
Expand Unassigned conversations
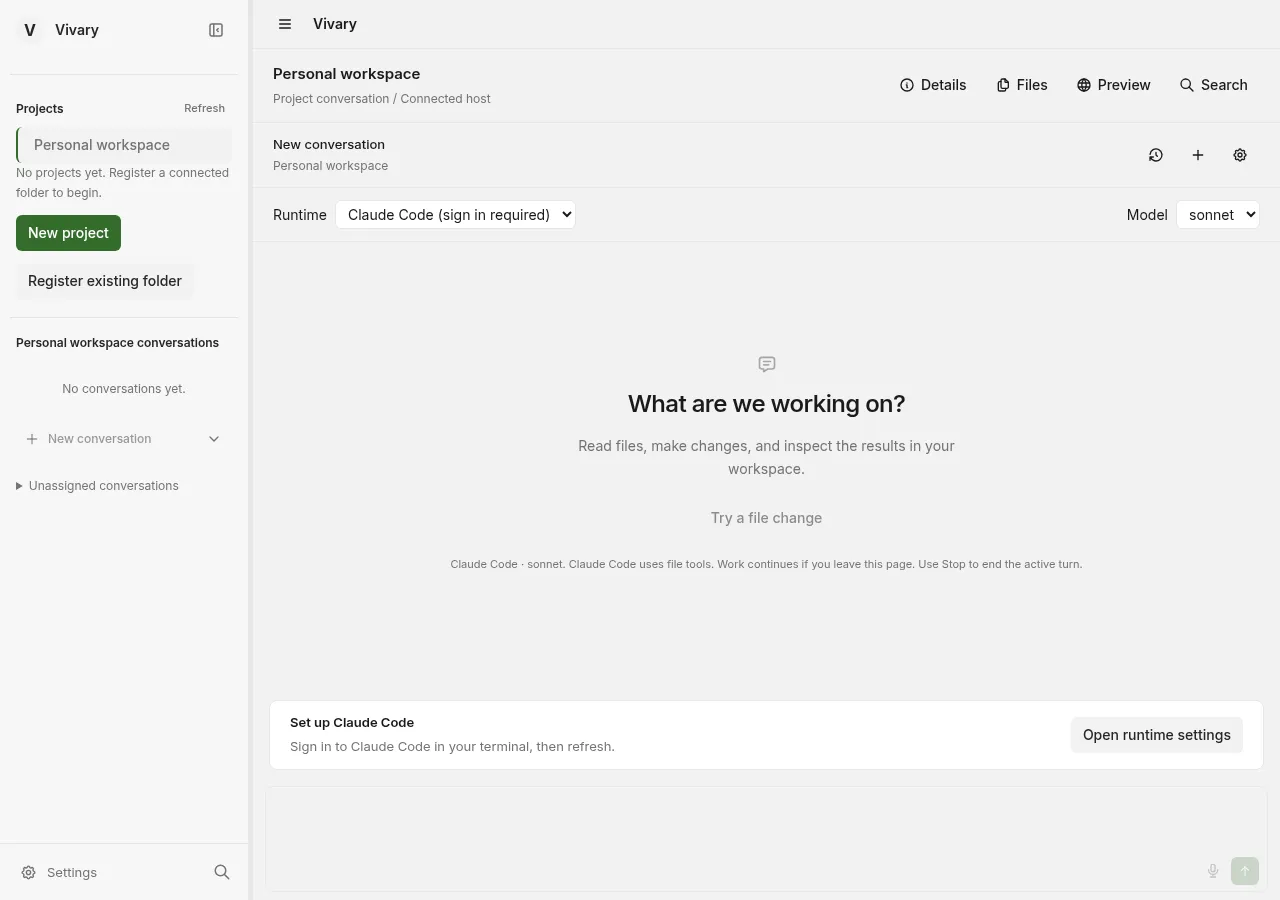pos(97,486)
